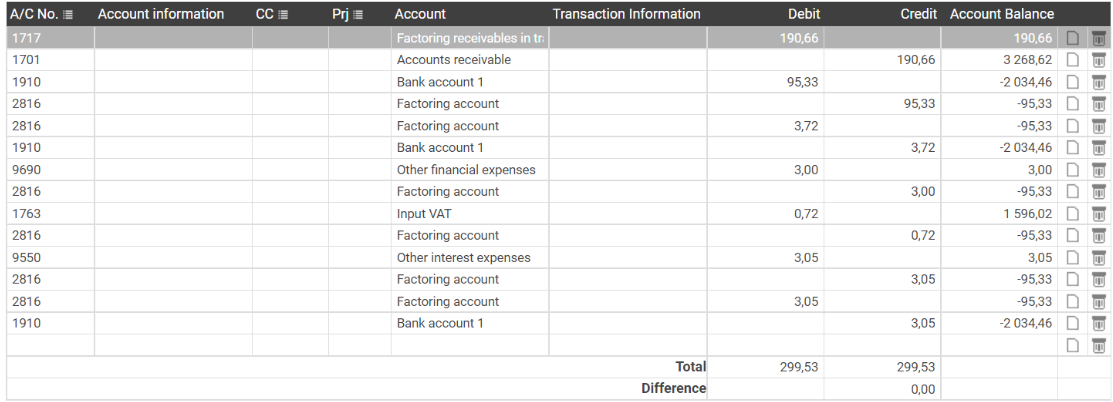Open document icon for Accounts receivable row

1073,60
